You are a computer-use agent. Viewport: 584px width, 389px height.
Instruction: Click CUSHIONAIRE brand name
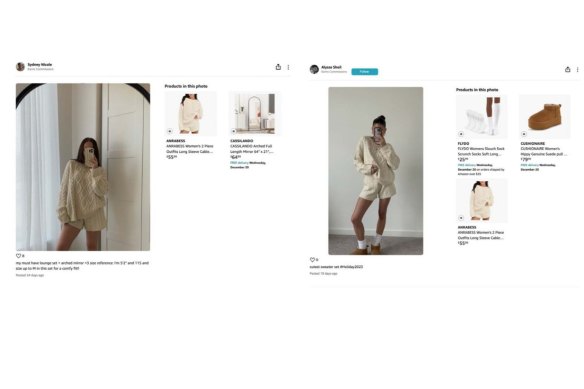coord(533,143)
